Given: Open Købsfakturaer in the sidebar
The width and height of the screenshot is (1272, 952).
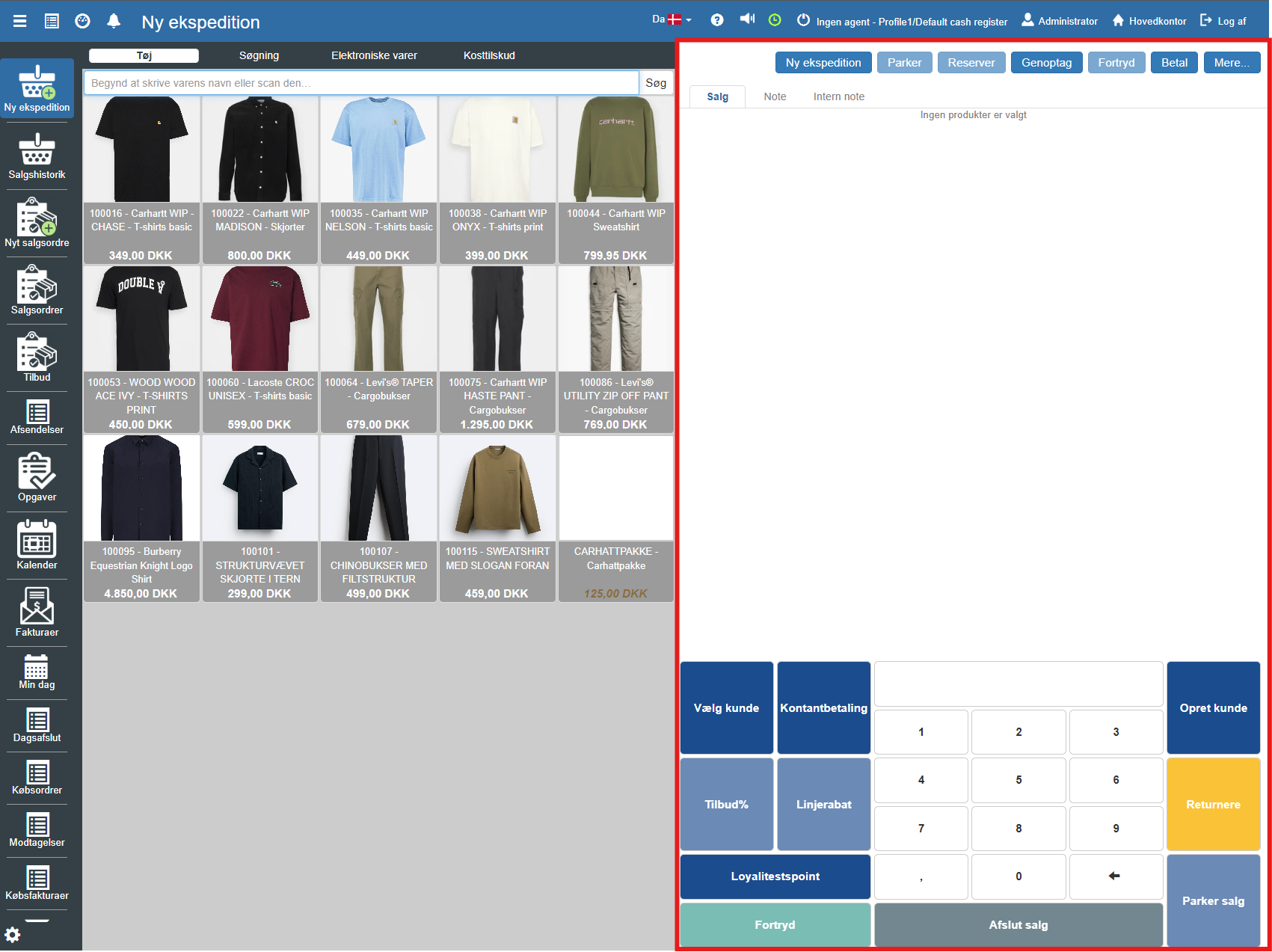Looking at the screenshot, I should (x=37, y=883).
